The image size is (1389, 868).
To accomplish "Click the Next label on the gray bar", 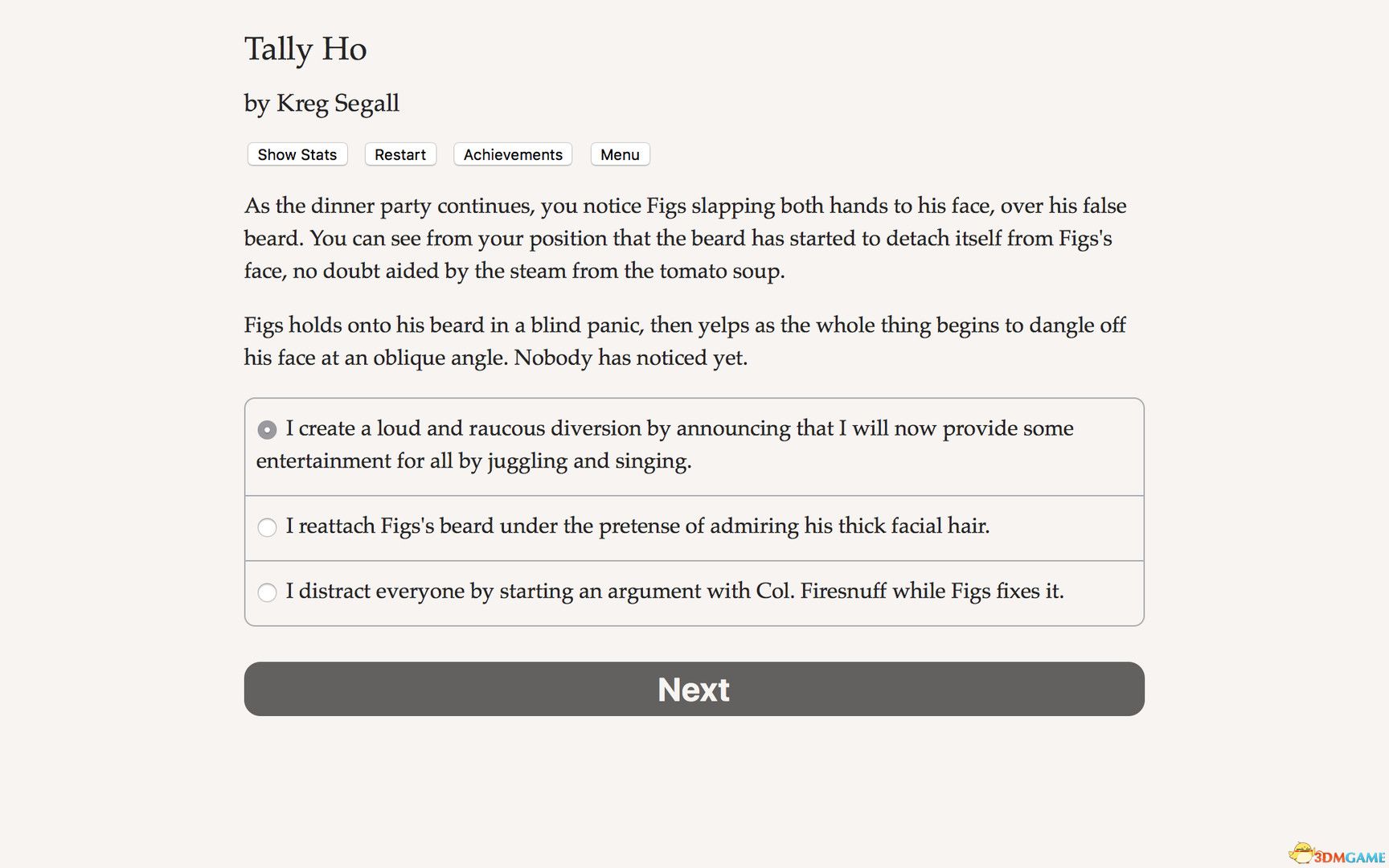I will [x=693, y=689].
